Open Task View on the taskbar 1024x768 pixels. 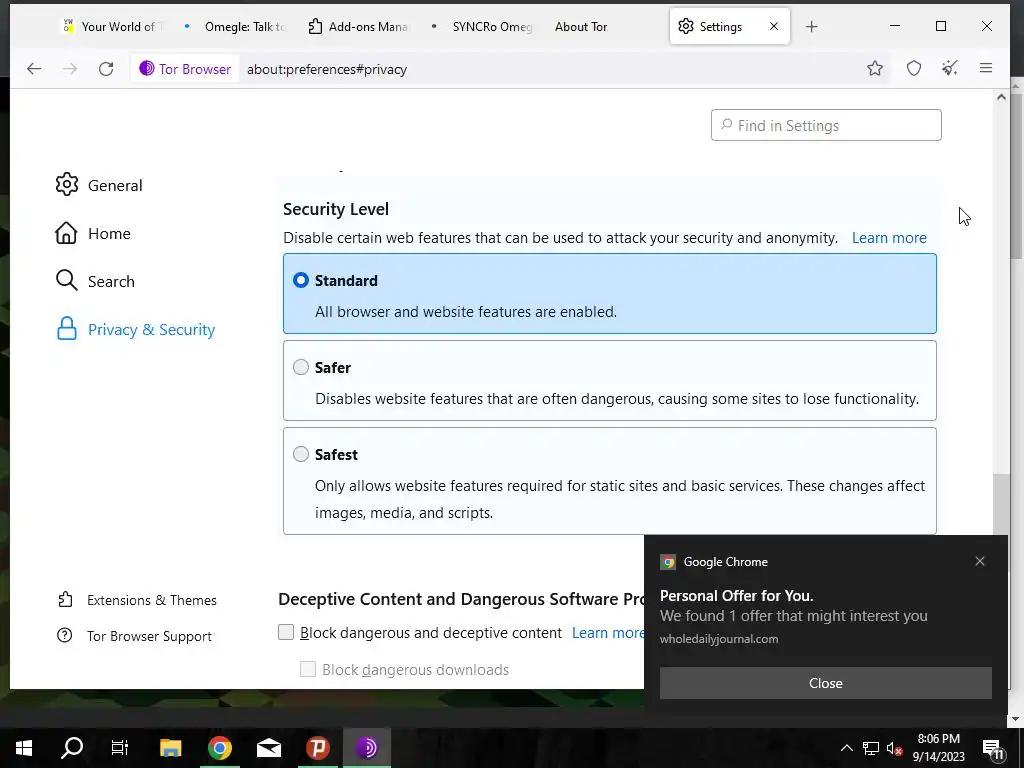120,748
